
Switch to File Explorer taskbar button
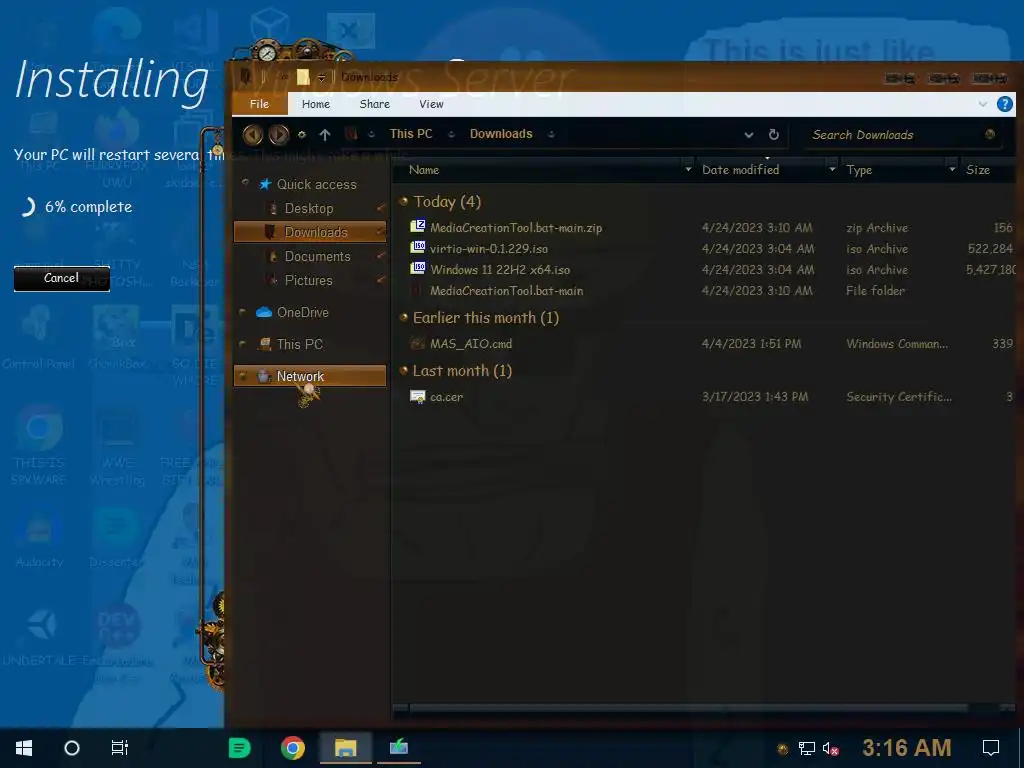[x=345, y=748]
